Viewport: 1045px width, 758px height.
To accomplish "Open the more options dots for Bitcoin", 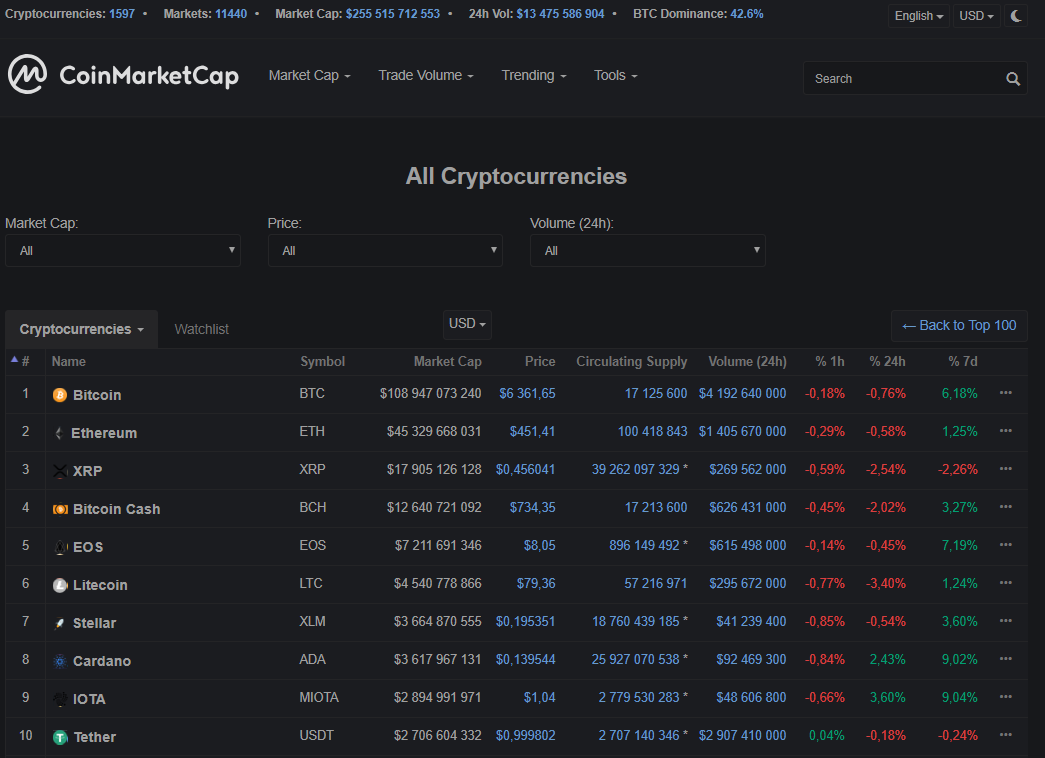I will pos(1005,393).
